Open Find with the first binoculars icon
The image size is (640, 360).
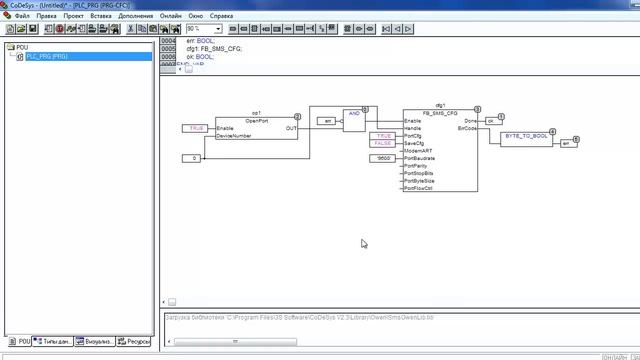[164, 29]
